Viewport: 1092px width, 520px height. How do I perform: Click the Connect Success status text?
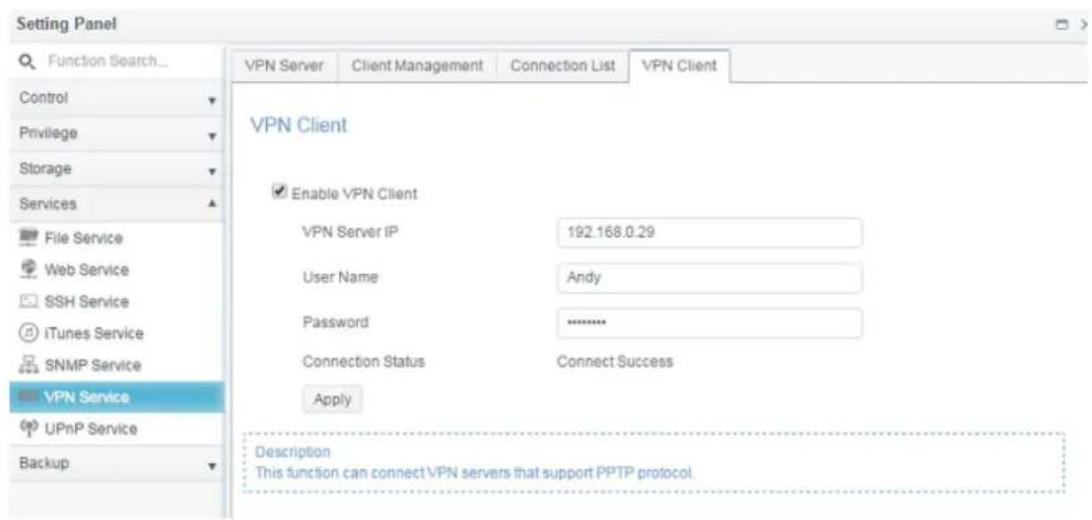click(615, 361)
